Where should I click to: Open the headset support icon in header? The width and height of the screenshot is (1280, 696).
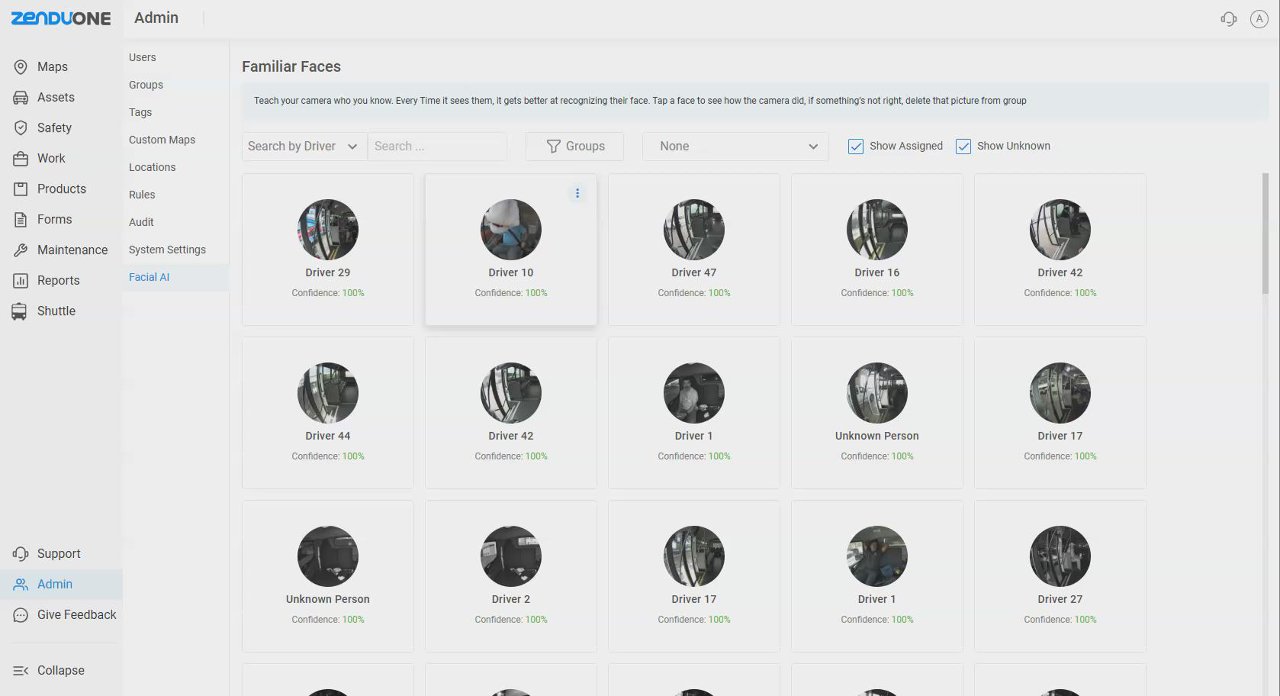pyautogui.click(x=1229, y=19)
